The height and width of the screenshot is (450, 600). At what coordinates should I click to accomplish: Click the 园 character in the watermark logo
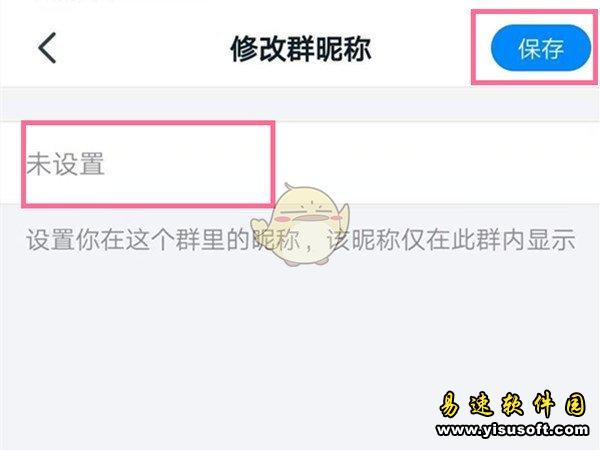576,405
